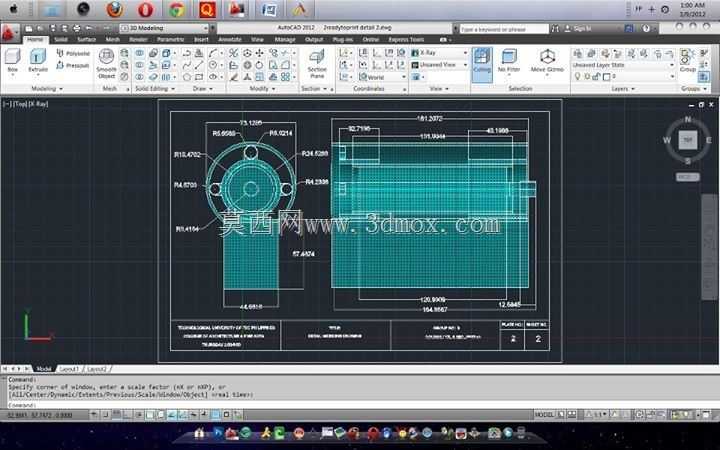This screenshot has width=720, height=450.
Task: Select the Box modeling tool
Action: click(13, 61)
